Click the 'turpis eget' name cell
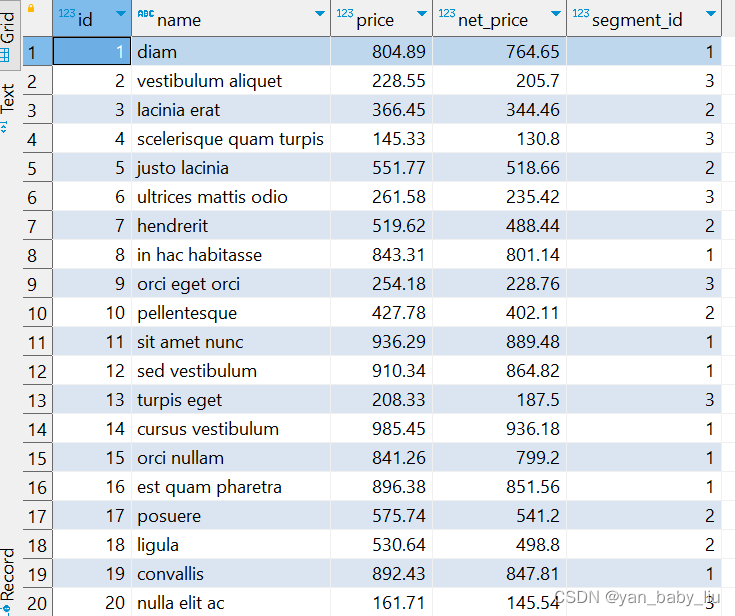 [x=231, y=400]
